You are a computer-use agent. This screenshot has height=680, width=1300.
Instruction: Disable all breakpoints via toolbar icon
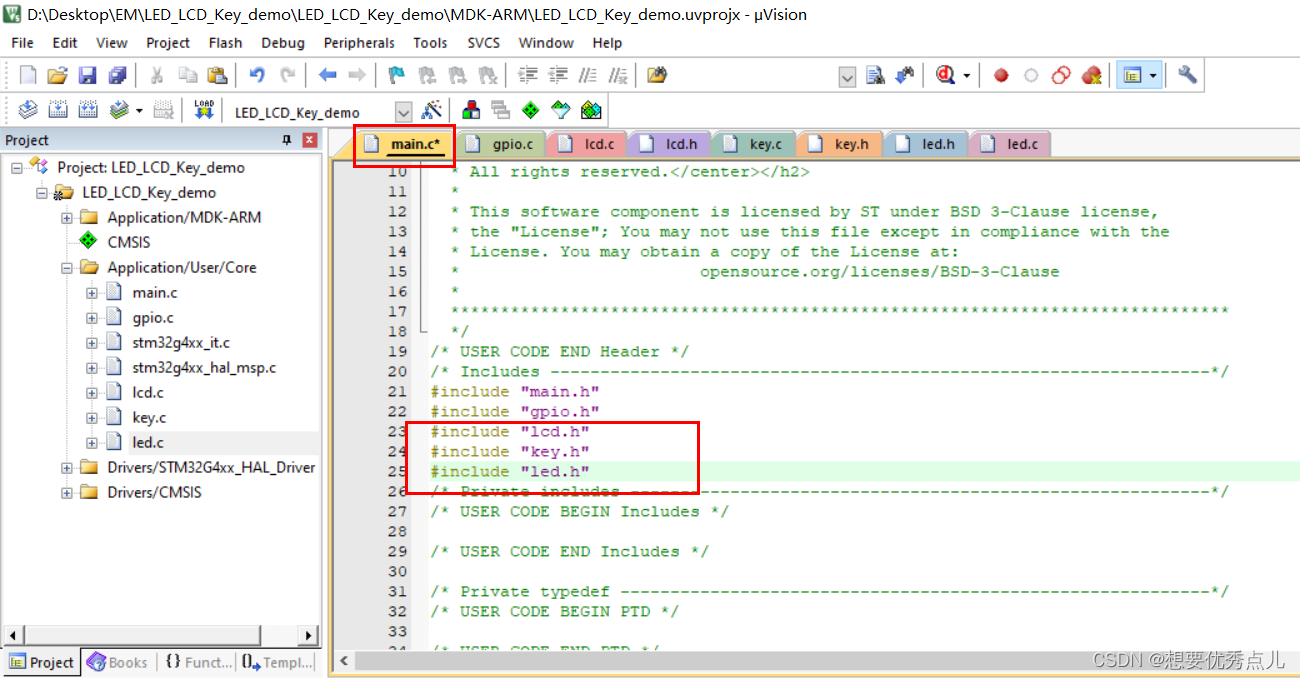click(1060, 75)
